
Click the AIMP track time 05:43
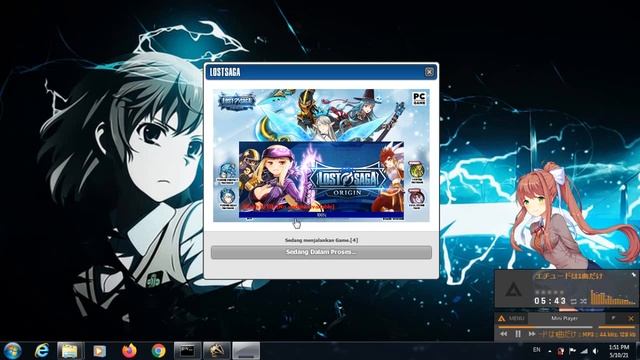pos(550,301)
